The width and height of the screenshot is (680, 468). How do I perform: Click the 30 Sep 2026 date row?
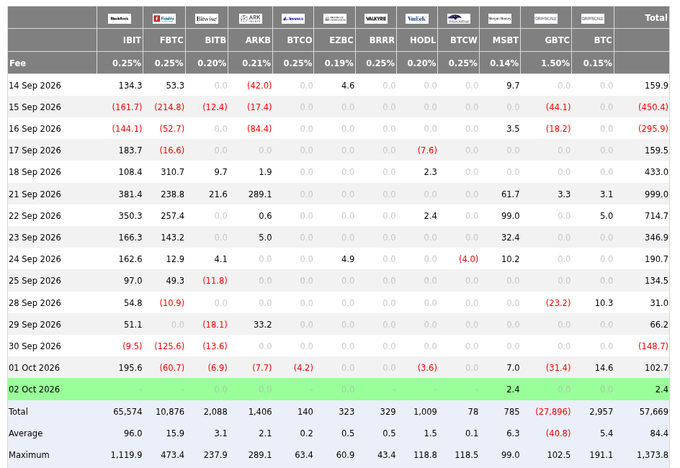[35, 347]
